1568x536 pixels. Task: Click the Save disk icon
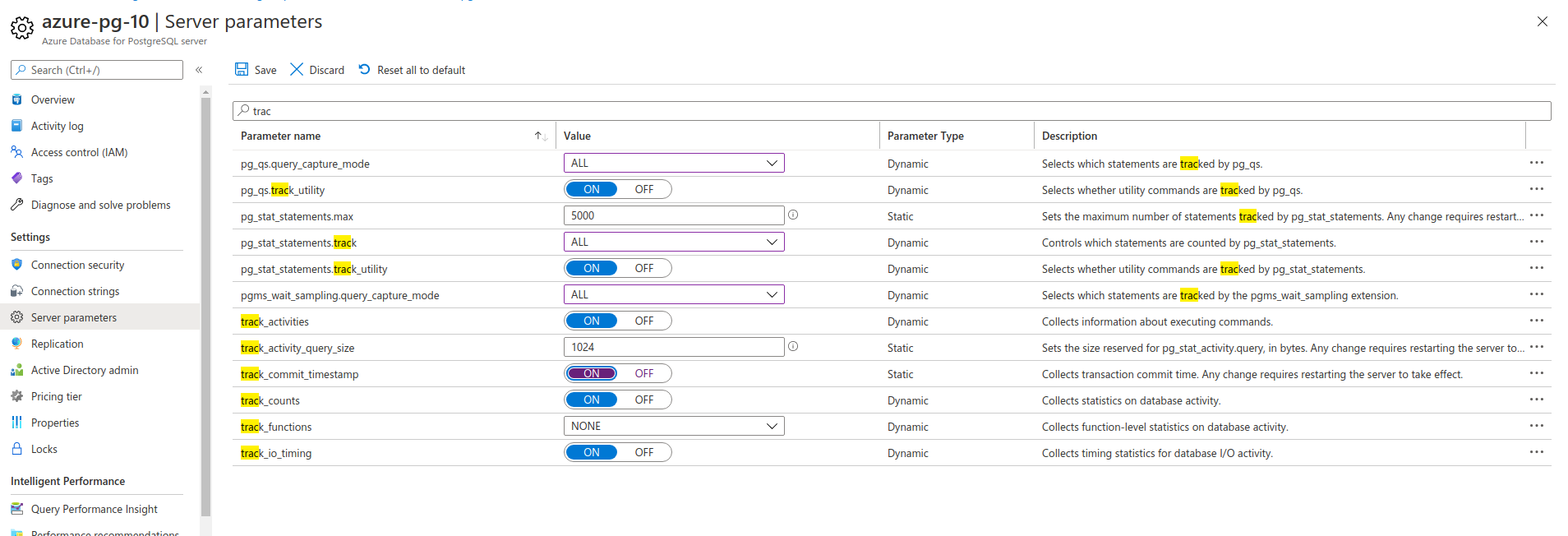click(x=242, y=70)
